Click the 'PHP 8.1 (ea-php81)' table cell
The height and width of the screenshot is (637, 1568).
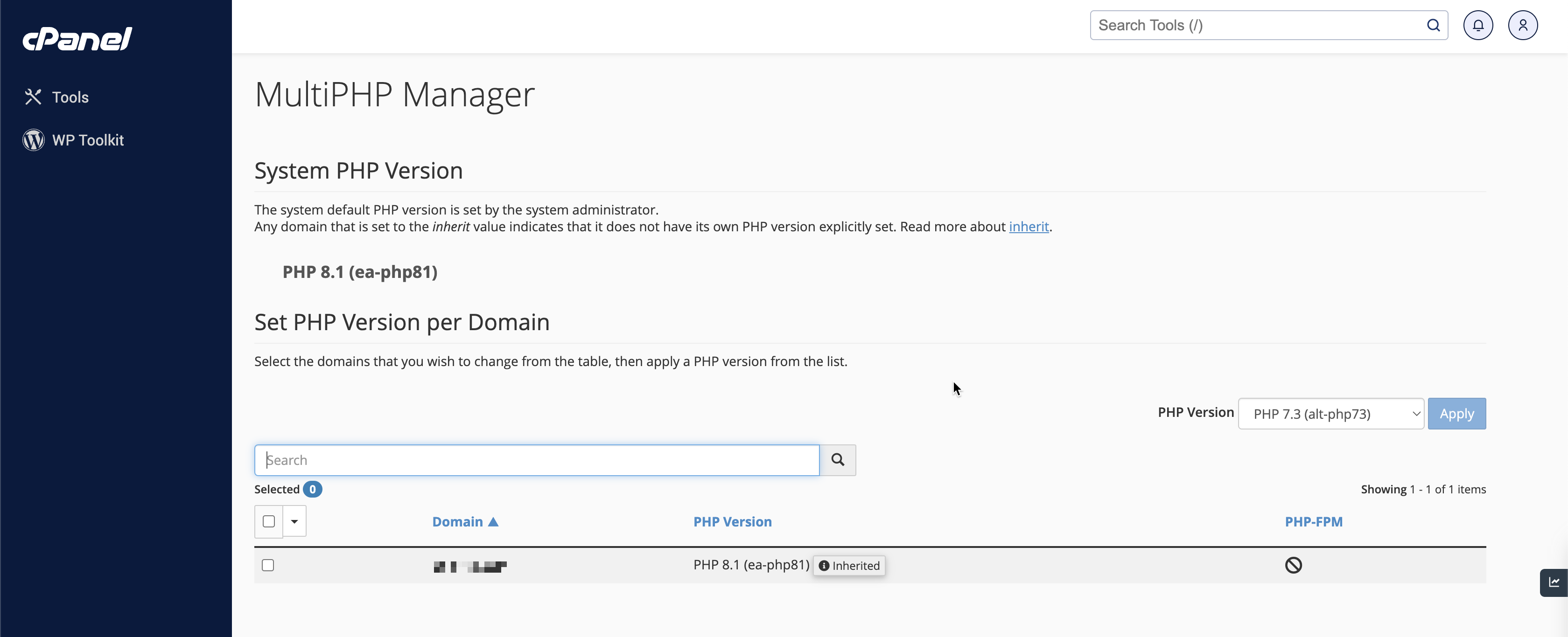(x=751, y=565)
